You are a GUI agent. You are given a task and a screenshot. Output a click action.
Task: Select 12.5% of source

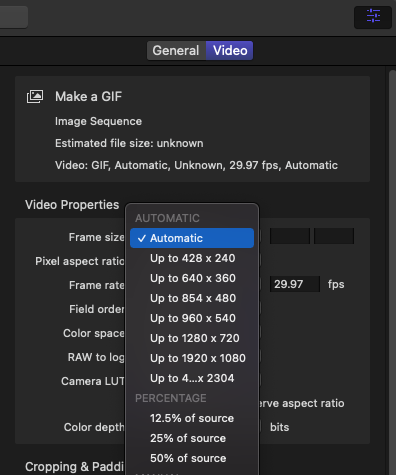coord(192,418)
